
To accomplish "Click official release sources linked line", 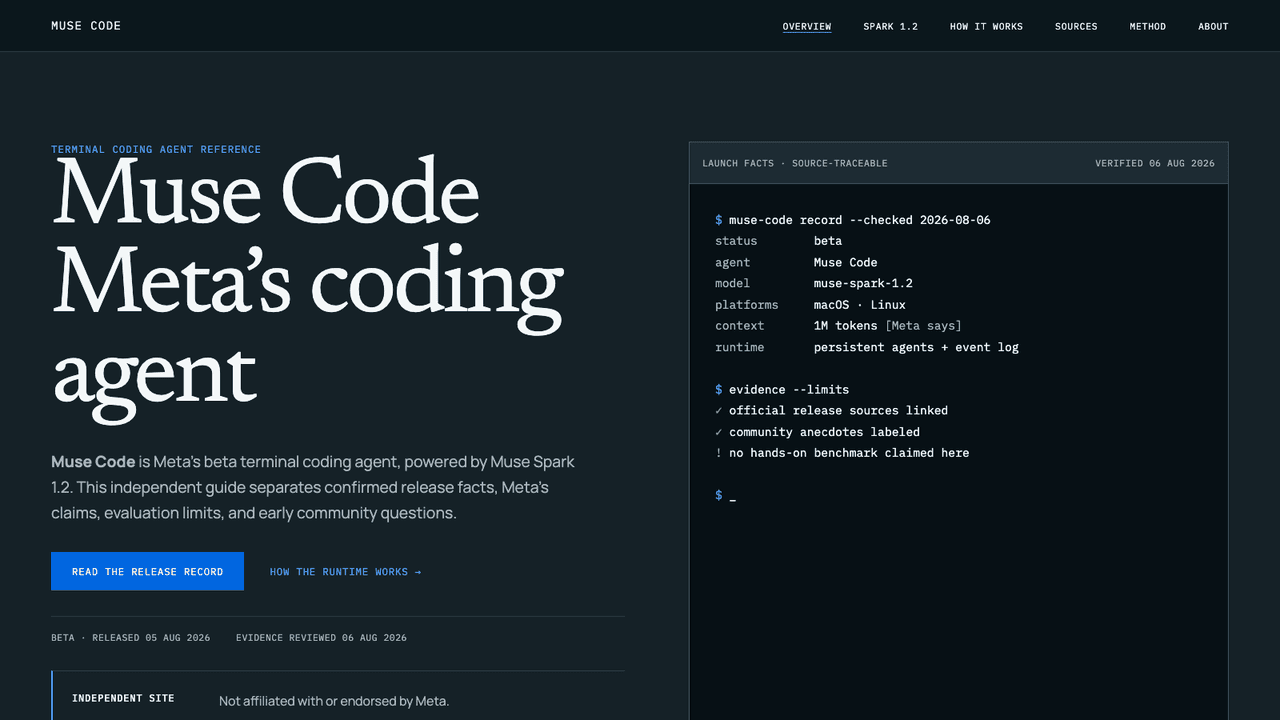I will [x=832, y=410].
